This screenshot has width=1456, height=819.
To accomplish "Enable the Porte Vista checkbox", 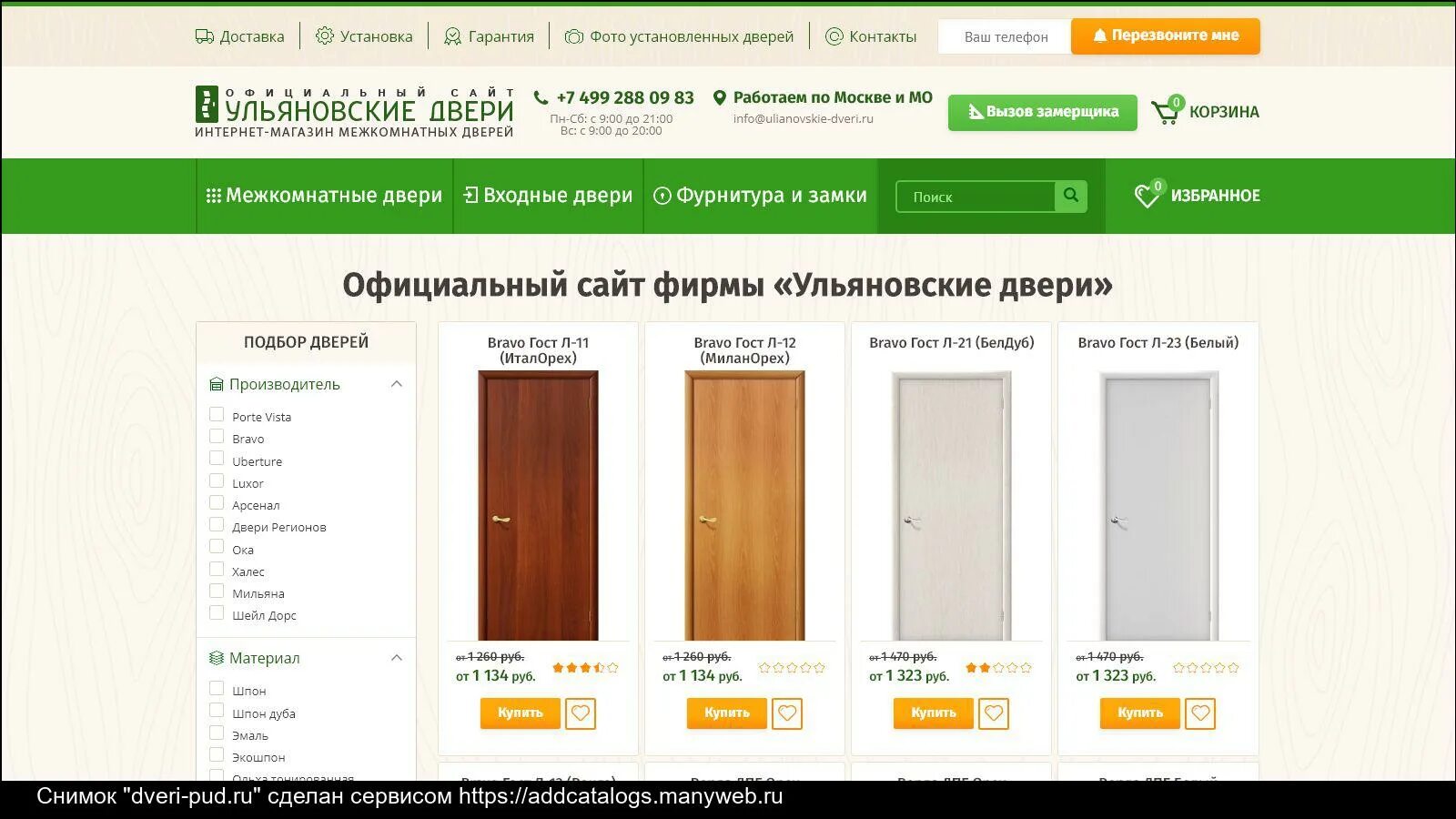I will 217,415.
